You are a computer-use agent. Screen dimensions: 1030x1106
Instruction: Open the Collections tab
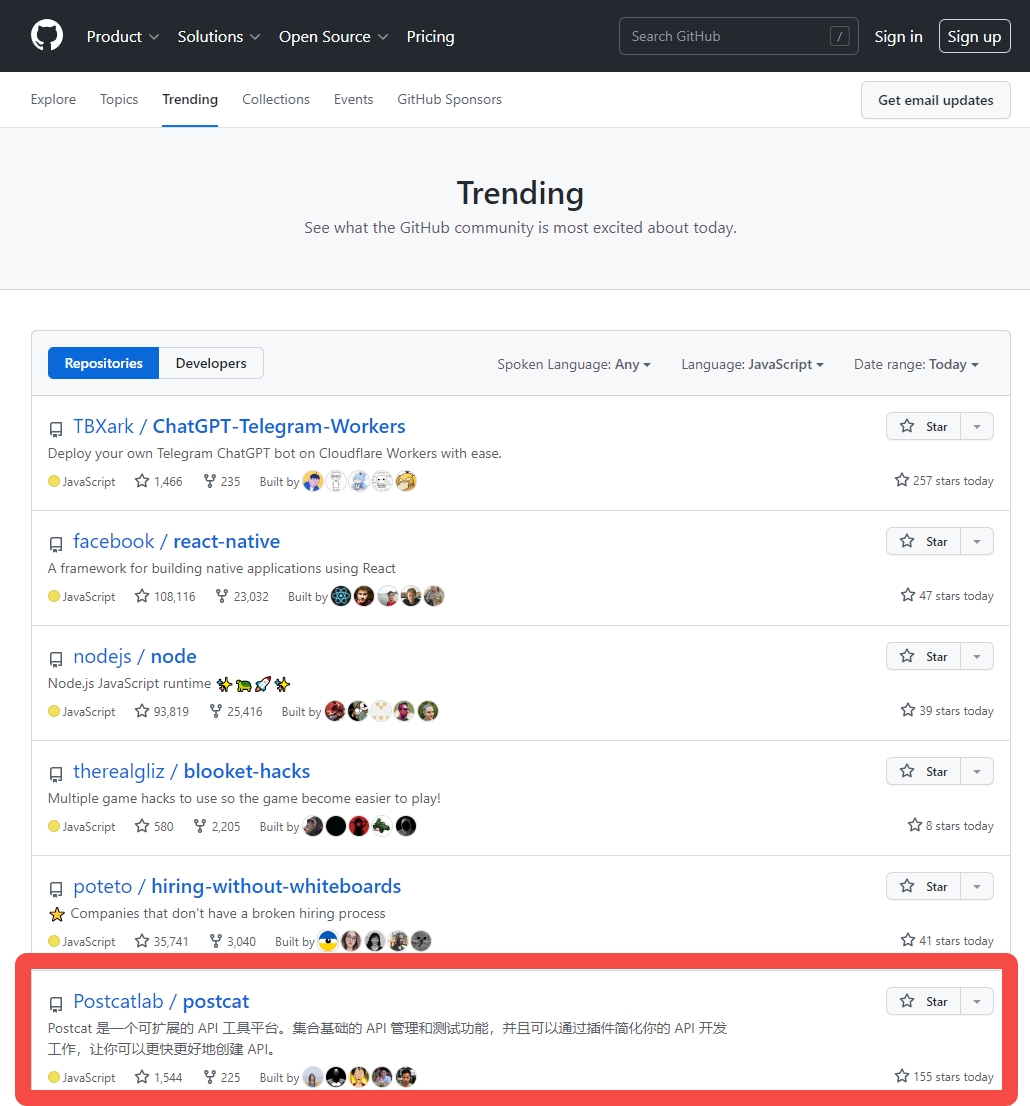point(276,99)
